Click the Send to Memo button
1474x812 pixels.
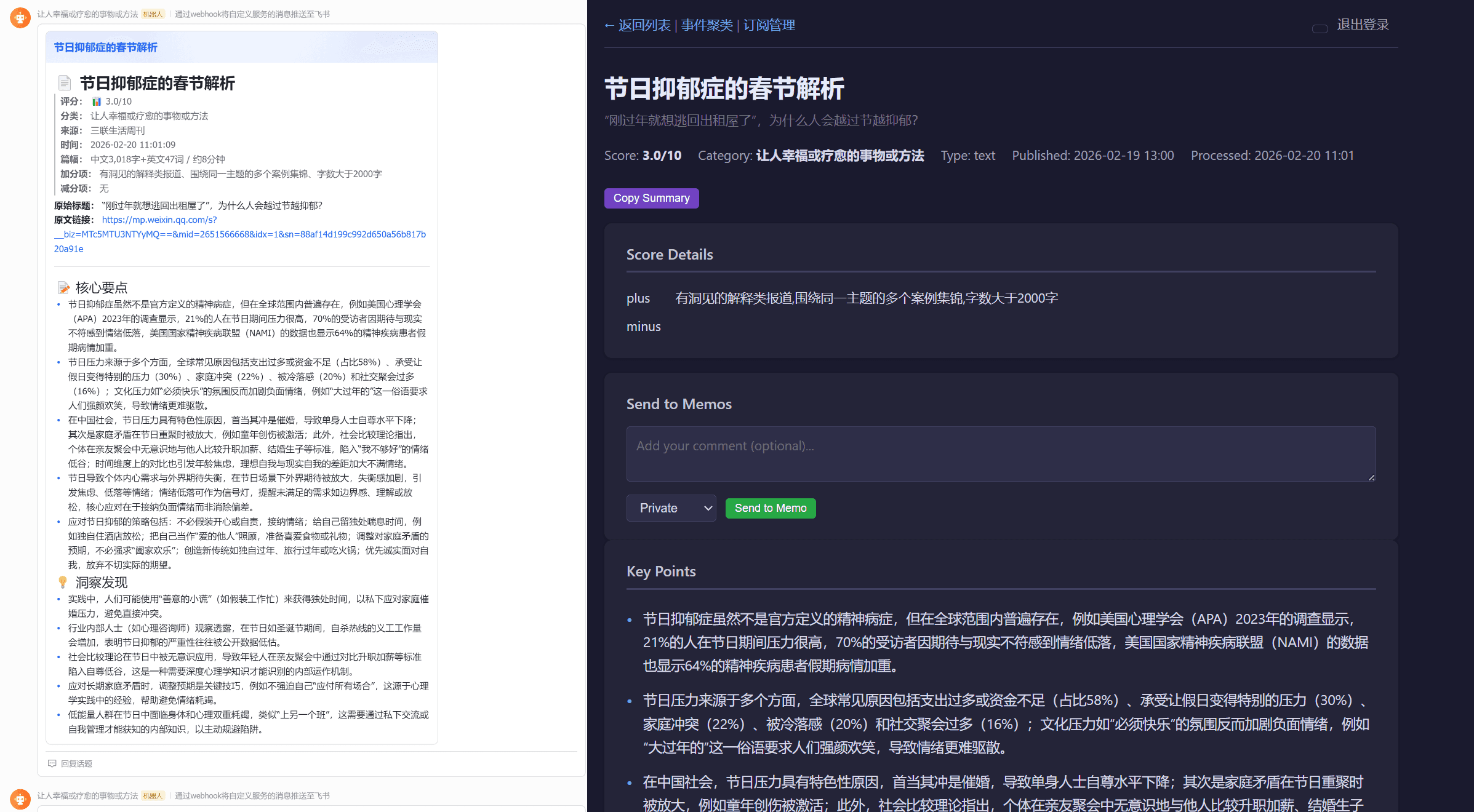pyautogui.click(x=770, y=507)
